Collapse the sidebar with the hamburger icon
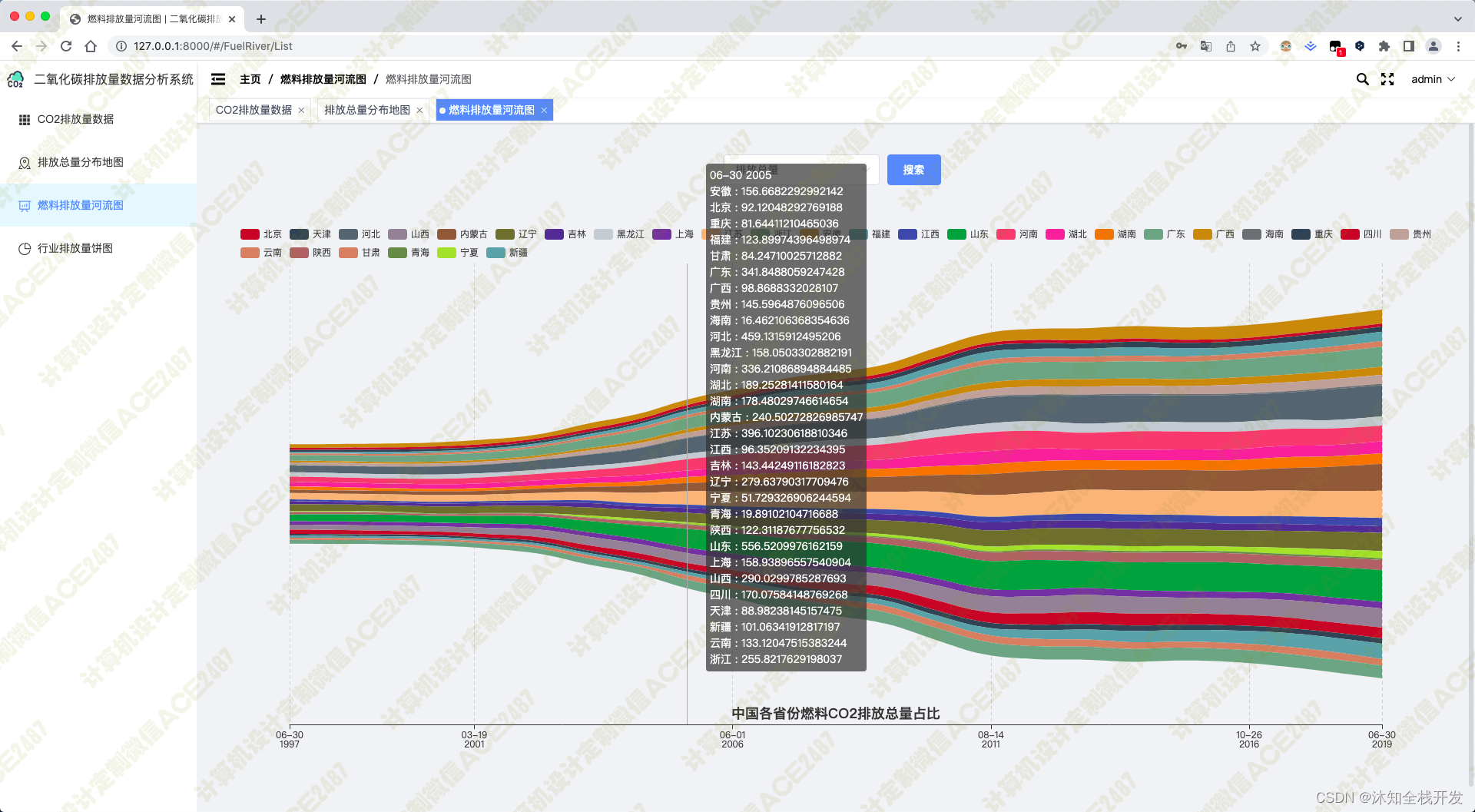The height and width of the screenshot is (812, 1475). [x=218, y=79]
